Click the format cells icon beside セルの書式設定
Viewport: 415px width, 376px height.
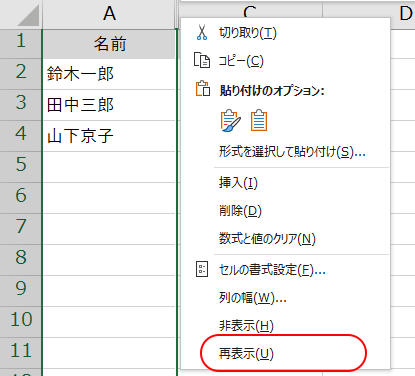[x=202, y=269]
